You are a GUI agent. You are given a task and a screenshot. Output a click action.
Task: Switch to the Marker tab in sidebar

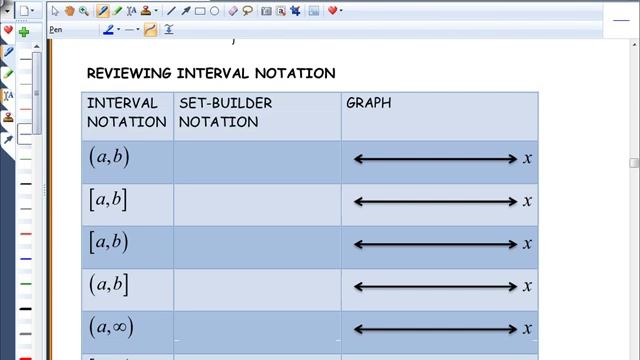pyautogui.click(x=8, y=74)
